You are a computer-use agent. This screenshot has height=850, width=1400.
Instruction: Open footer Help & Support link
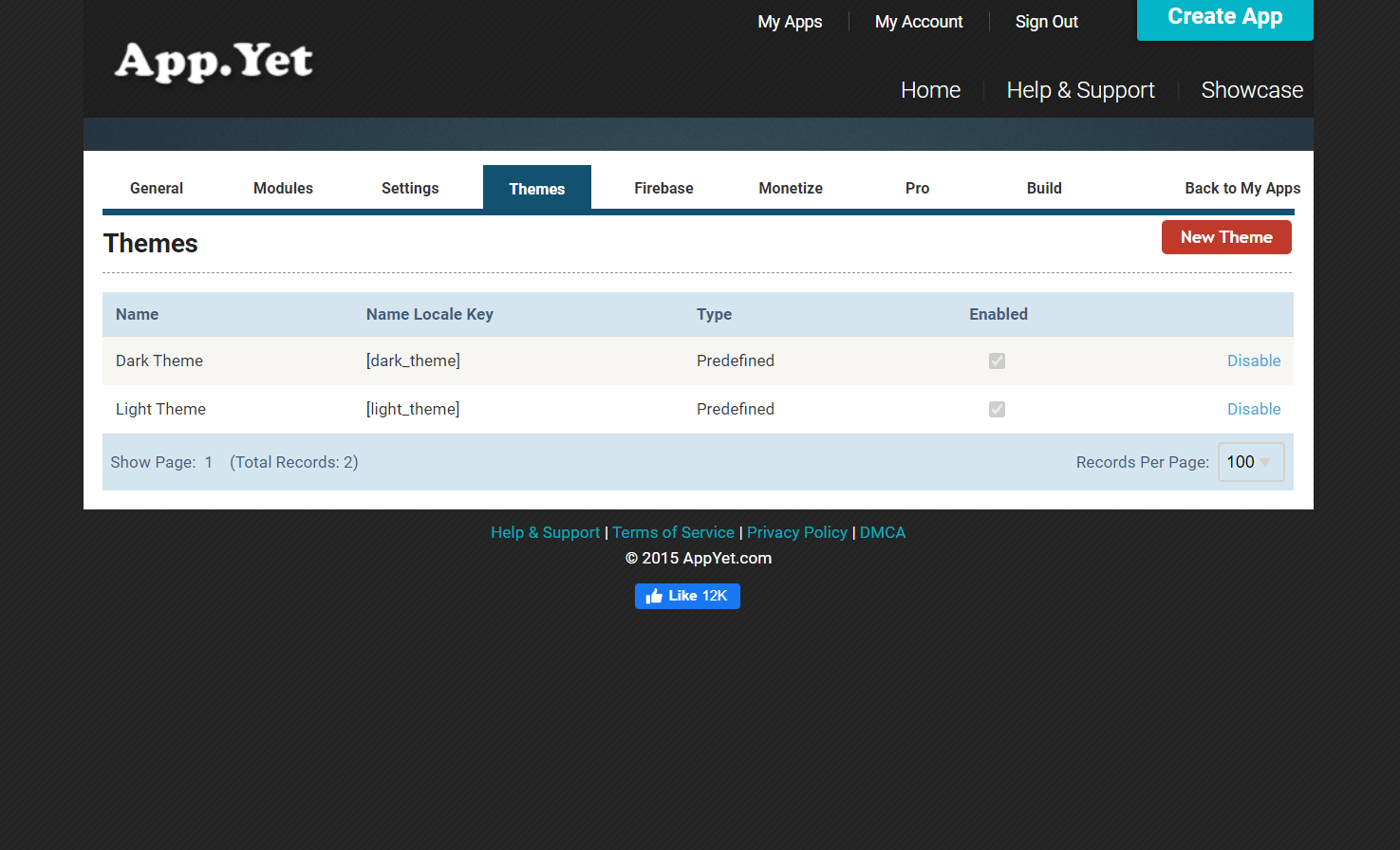(545, 532)
